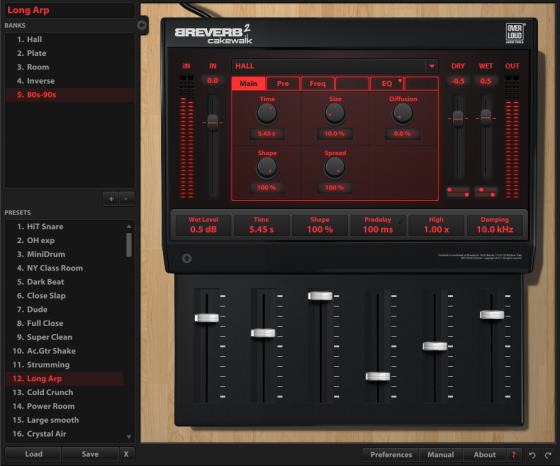Click the Overloud logo
This screenshot has width=560, height=466.
pyautogui.click(x=515, y=33)
